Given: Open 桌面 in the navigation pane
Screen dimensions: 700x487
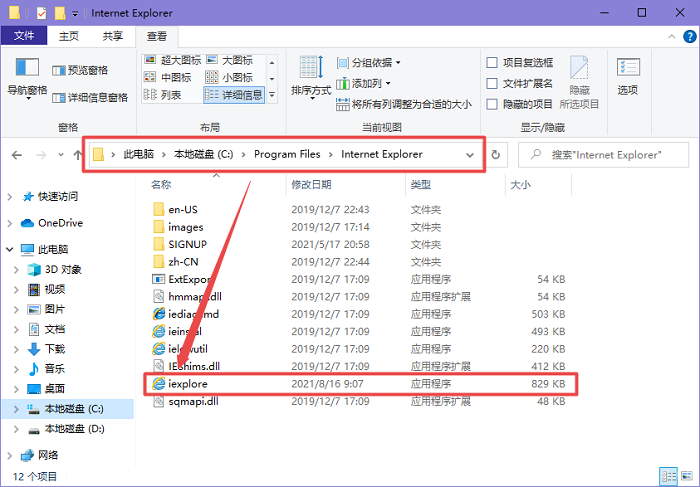Looking at the screenshot, I should tap(55, 388).
